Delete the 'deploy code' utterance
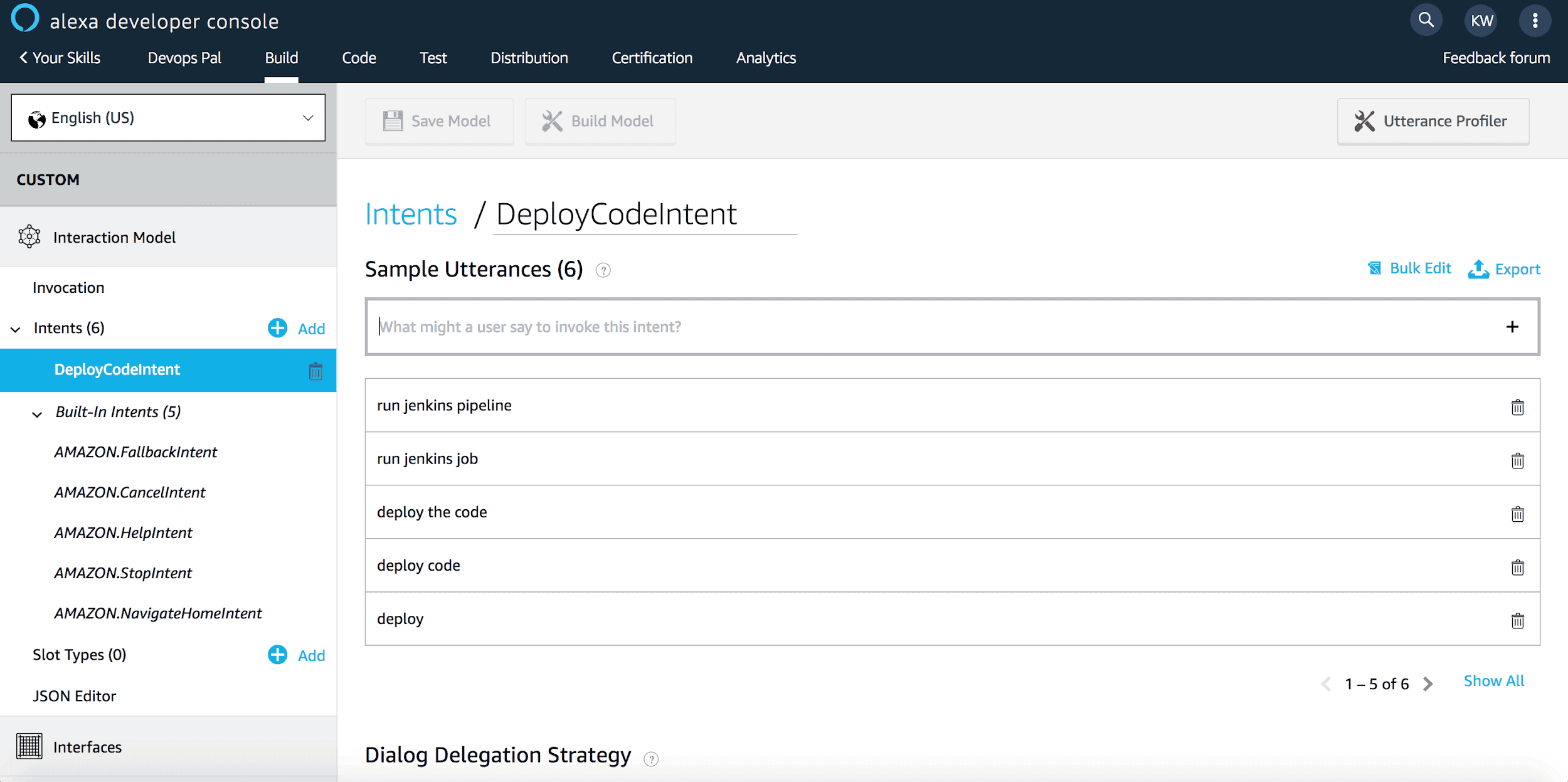This screenshot has height=782, width=1568. (1517, 567)
